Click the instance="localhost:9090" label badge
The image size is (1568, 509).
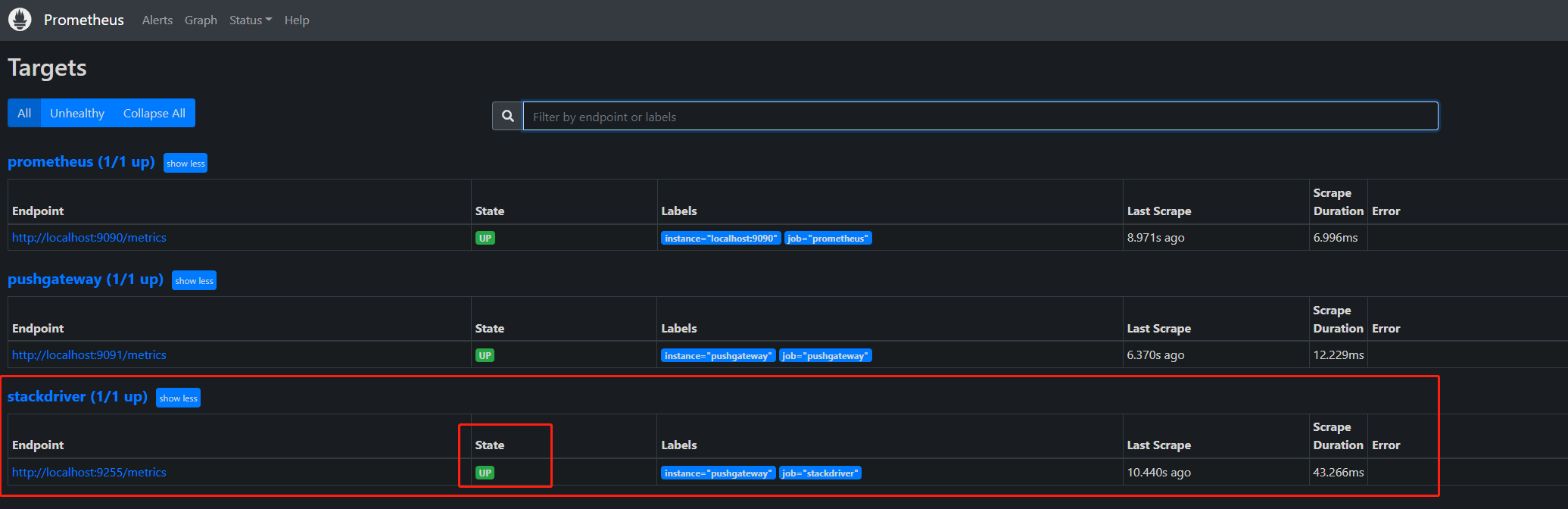pos(721,238)
